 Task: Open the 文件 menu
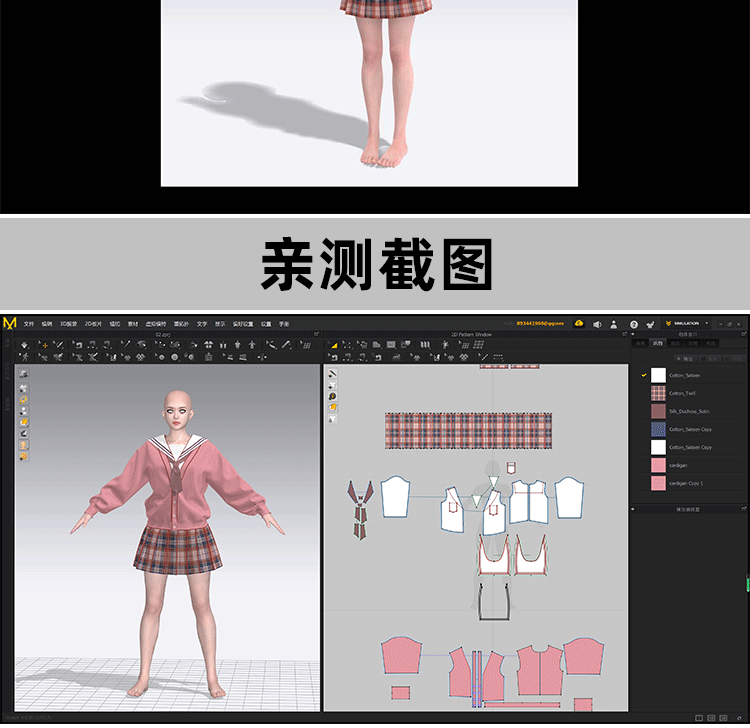(x=29, y=324)
